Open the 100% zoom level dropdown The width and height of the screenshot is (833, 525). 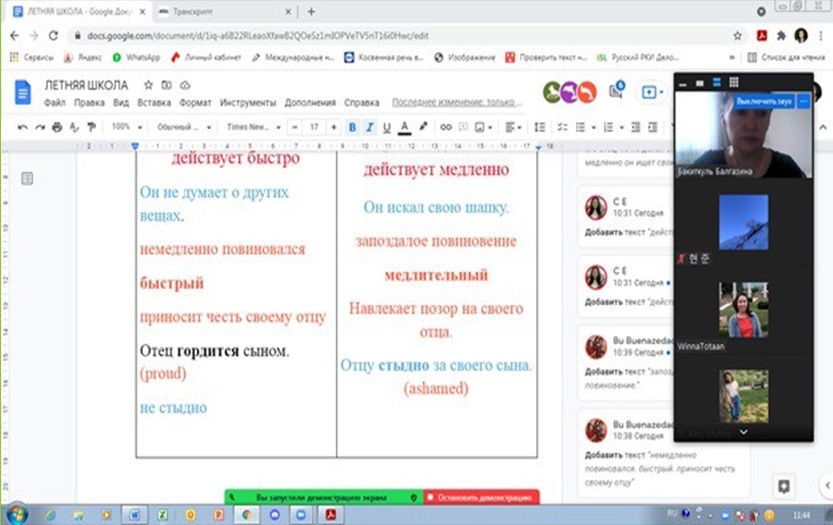click(126, 127)
